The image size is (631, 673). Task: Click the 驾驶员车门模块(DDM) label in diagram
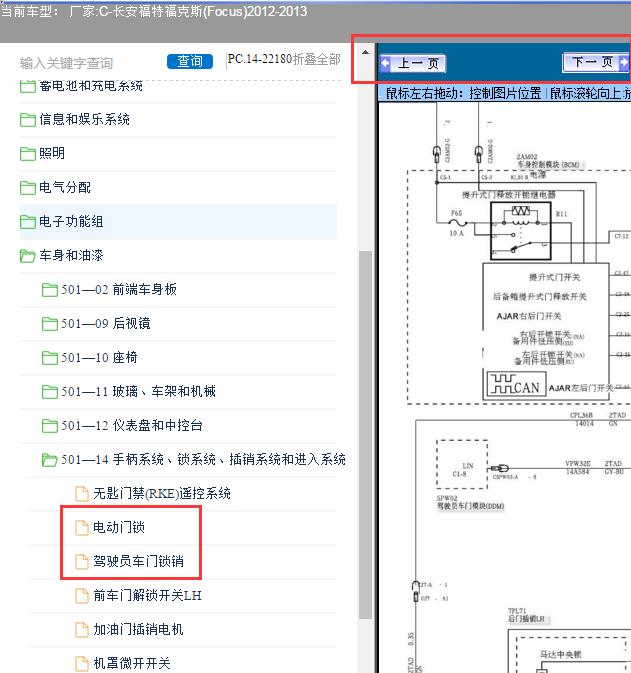[470, 506]
